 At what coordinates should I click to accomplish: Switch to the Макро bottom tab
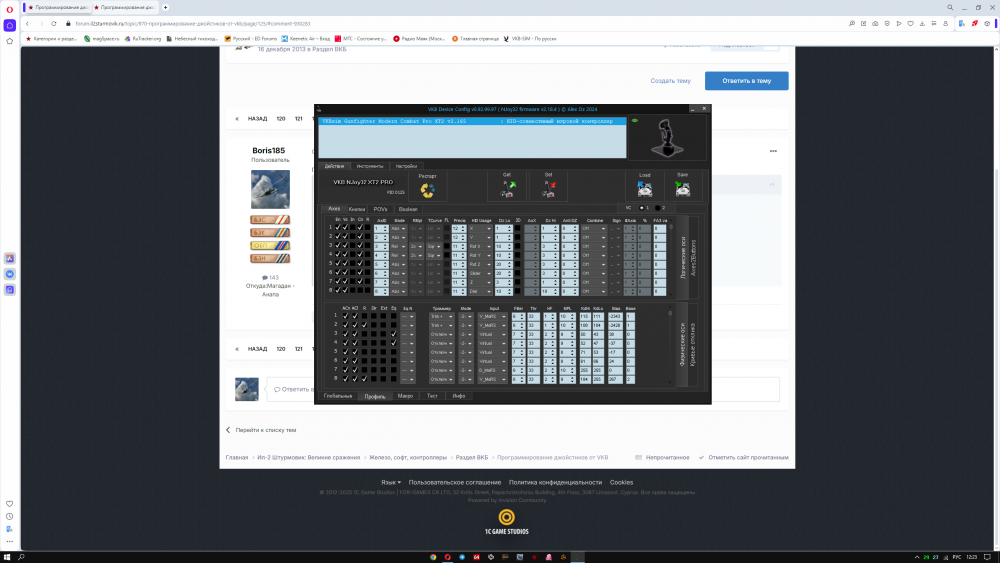click(x=406, y=396)
